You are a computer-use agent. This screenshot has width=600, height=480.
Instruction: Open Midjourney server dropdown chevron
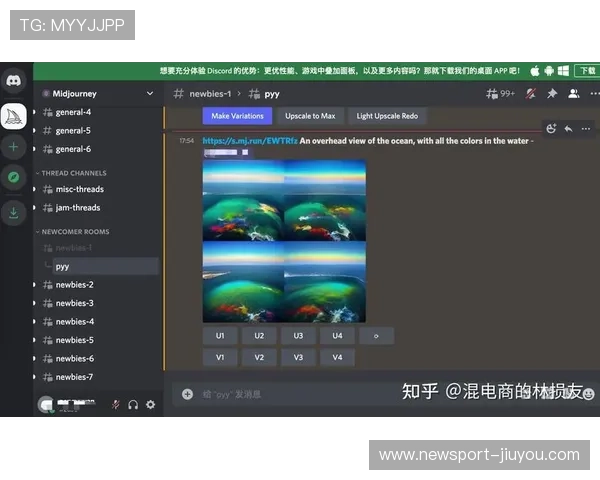click(x=150, y=93)
